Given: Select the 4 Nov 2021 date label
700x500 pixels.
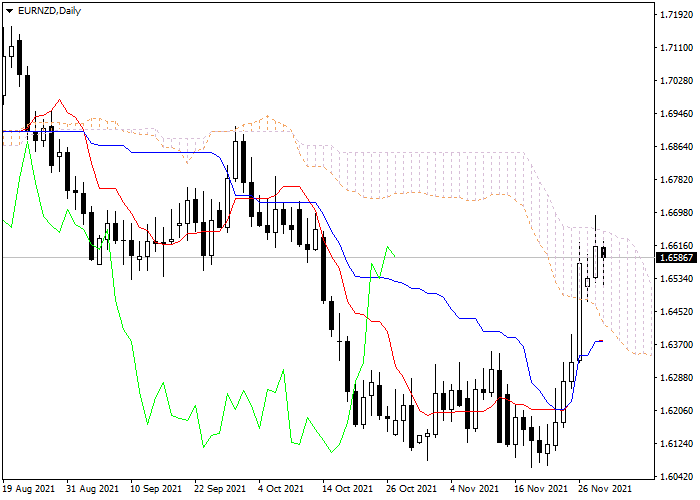Looking at the screenshot, I should [x=473, y=489].
